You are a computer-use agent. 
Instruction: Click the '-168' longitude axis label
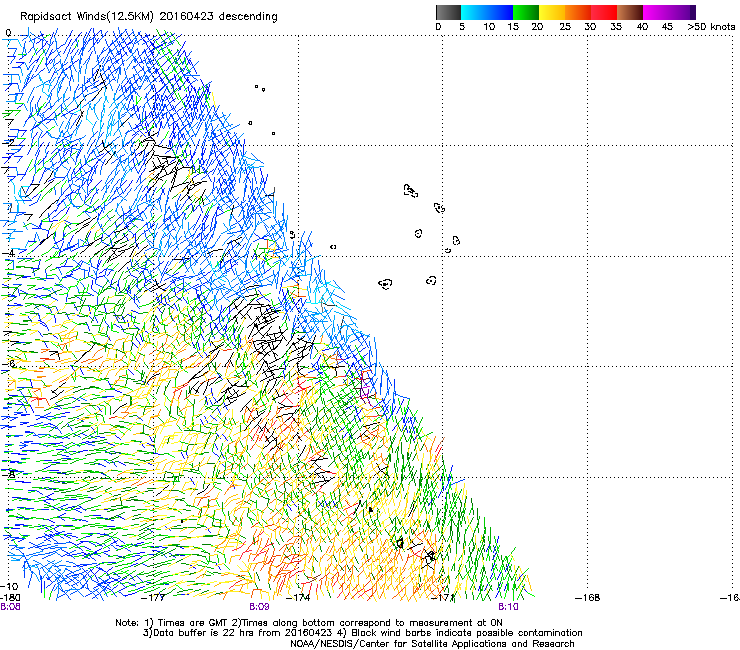pyautogui.click(x=588, y=598)
